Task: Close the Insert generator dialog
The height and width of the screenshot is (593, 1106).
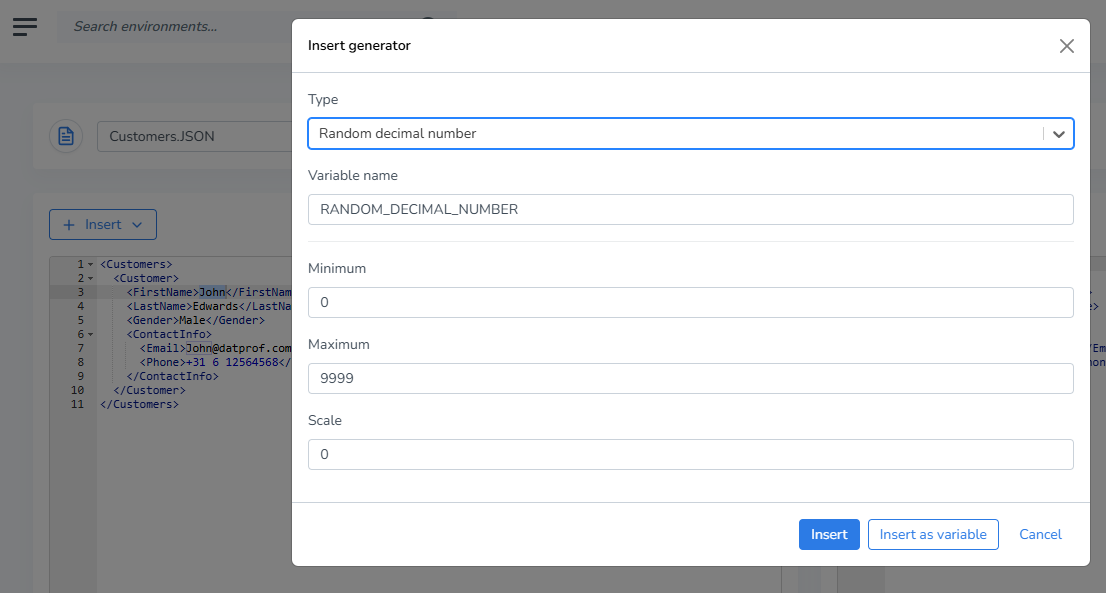Action: 1066,46
